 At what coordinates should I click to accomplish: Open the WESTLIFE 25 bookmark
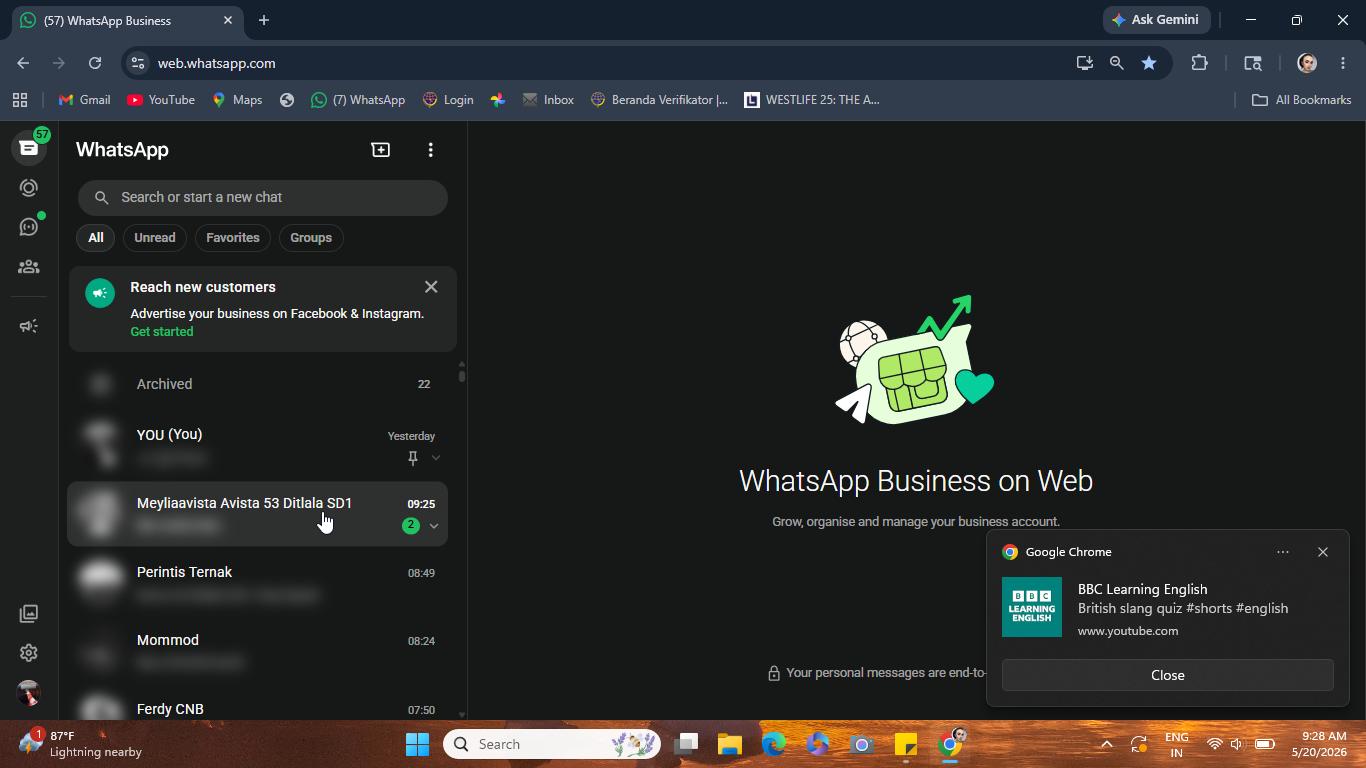click(812, 100)
